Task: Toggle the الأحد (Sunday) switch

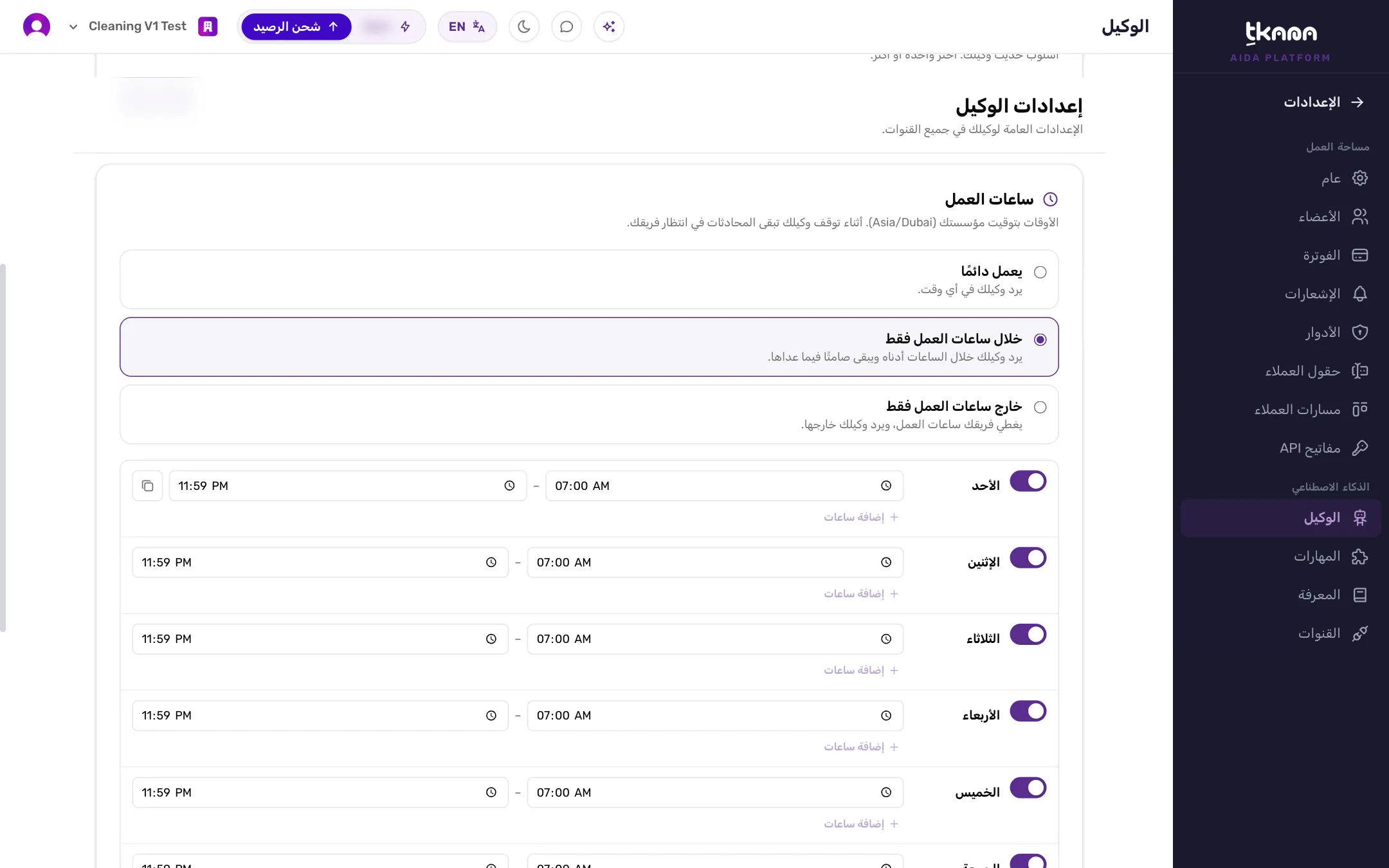Action: [1028, 481]
